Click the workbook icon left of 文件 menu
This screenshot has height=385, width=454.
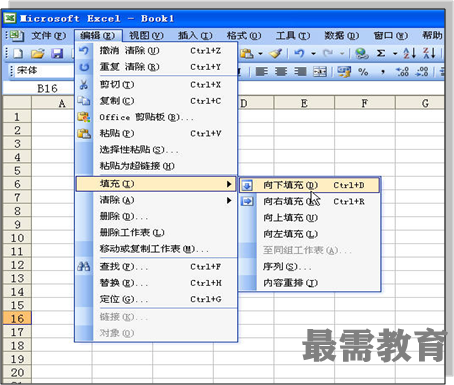coord(16,35)
